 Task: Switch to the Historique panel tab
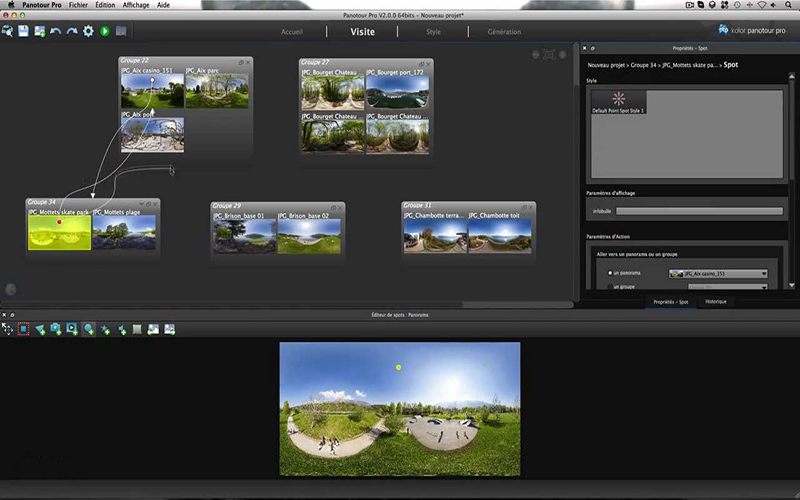pos(716,302)
